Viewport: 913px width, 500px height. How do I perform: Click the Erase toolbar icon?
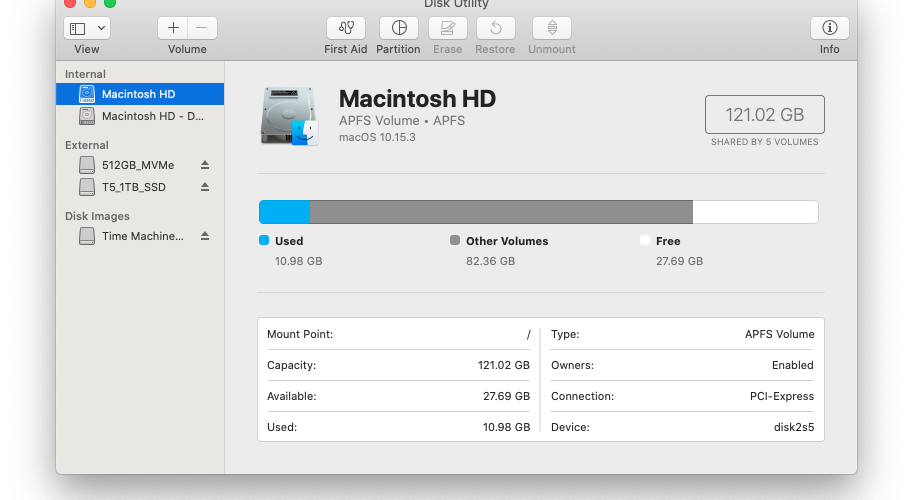point(447,28)
